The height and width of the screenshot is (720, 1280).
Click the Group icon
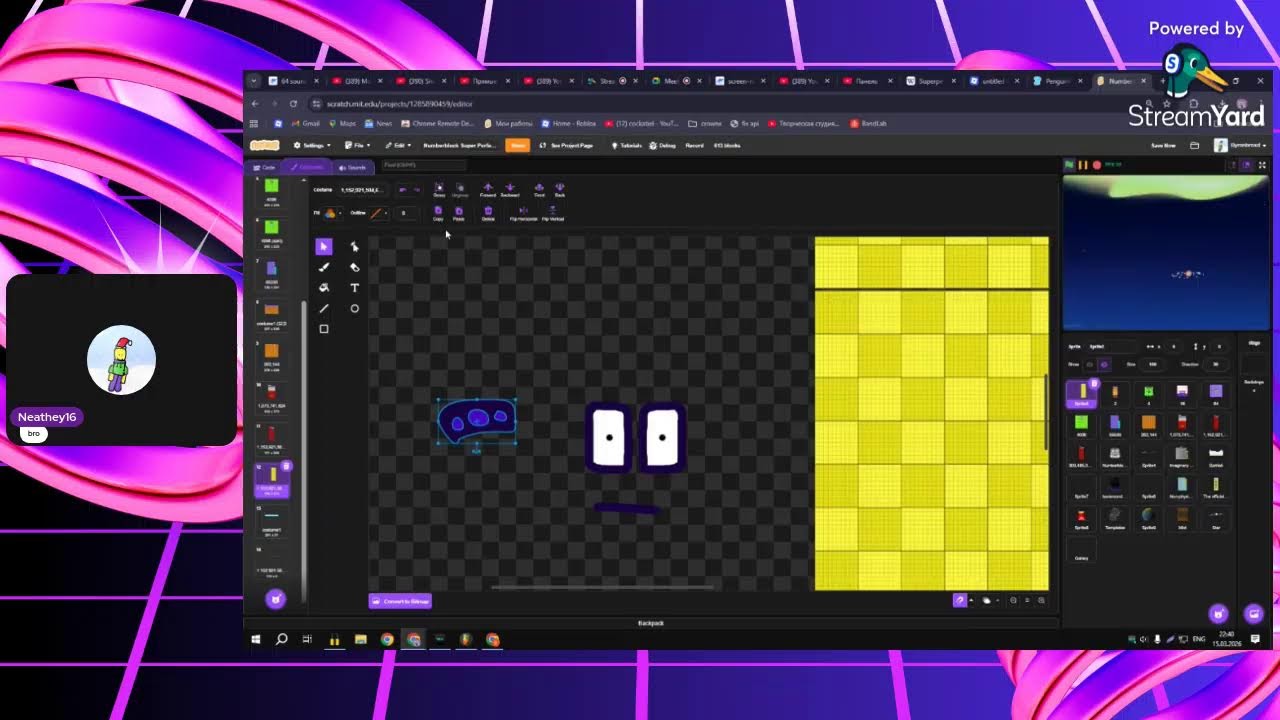coord(439,189)
